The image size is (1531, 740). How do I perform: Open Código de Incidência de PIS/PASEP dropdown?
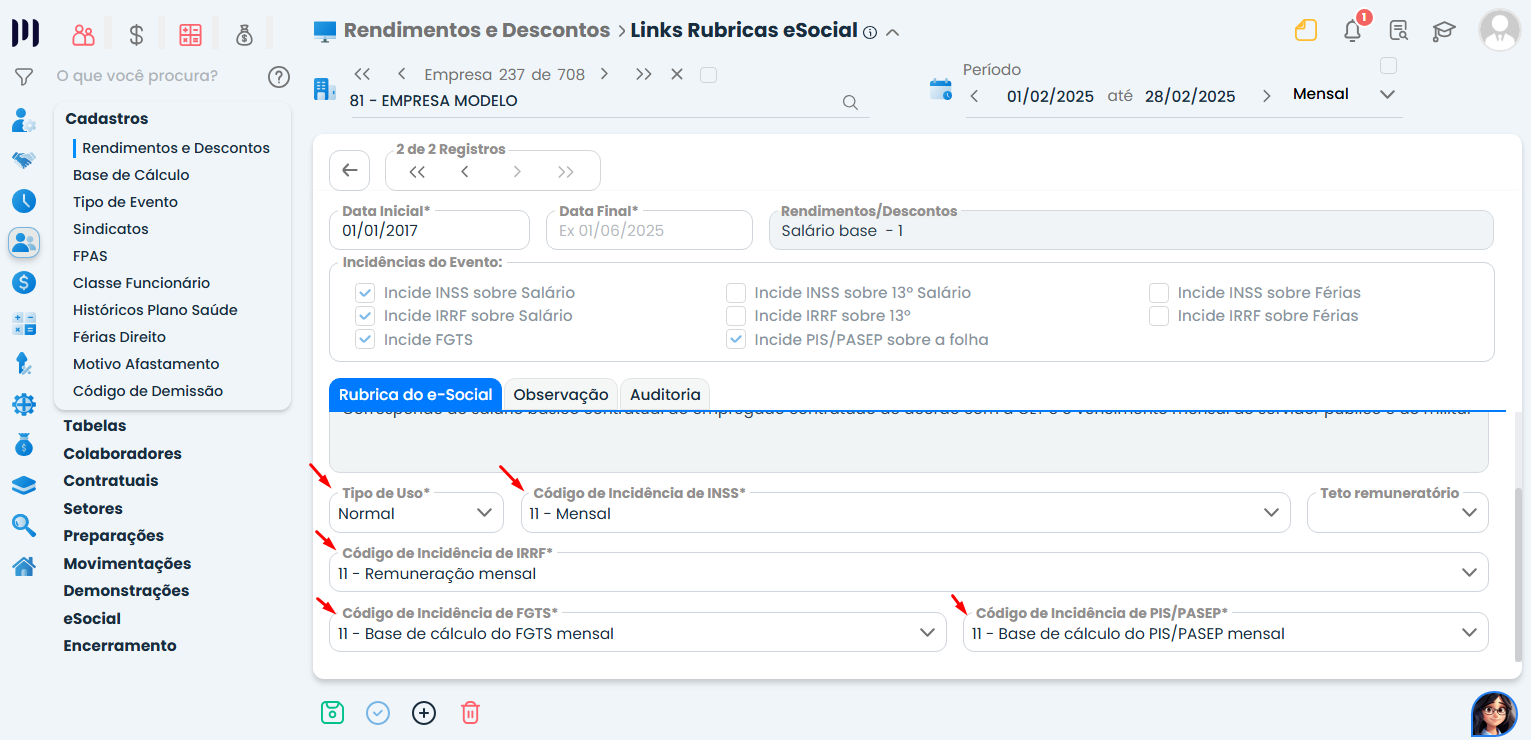tap(1226, 633)
